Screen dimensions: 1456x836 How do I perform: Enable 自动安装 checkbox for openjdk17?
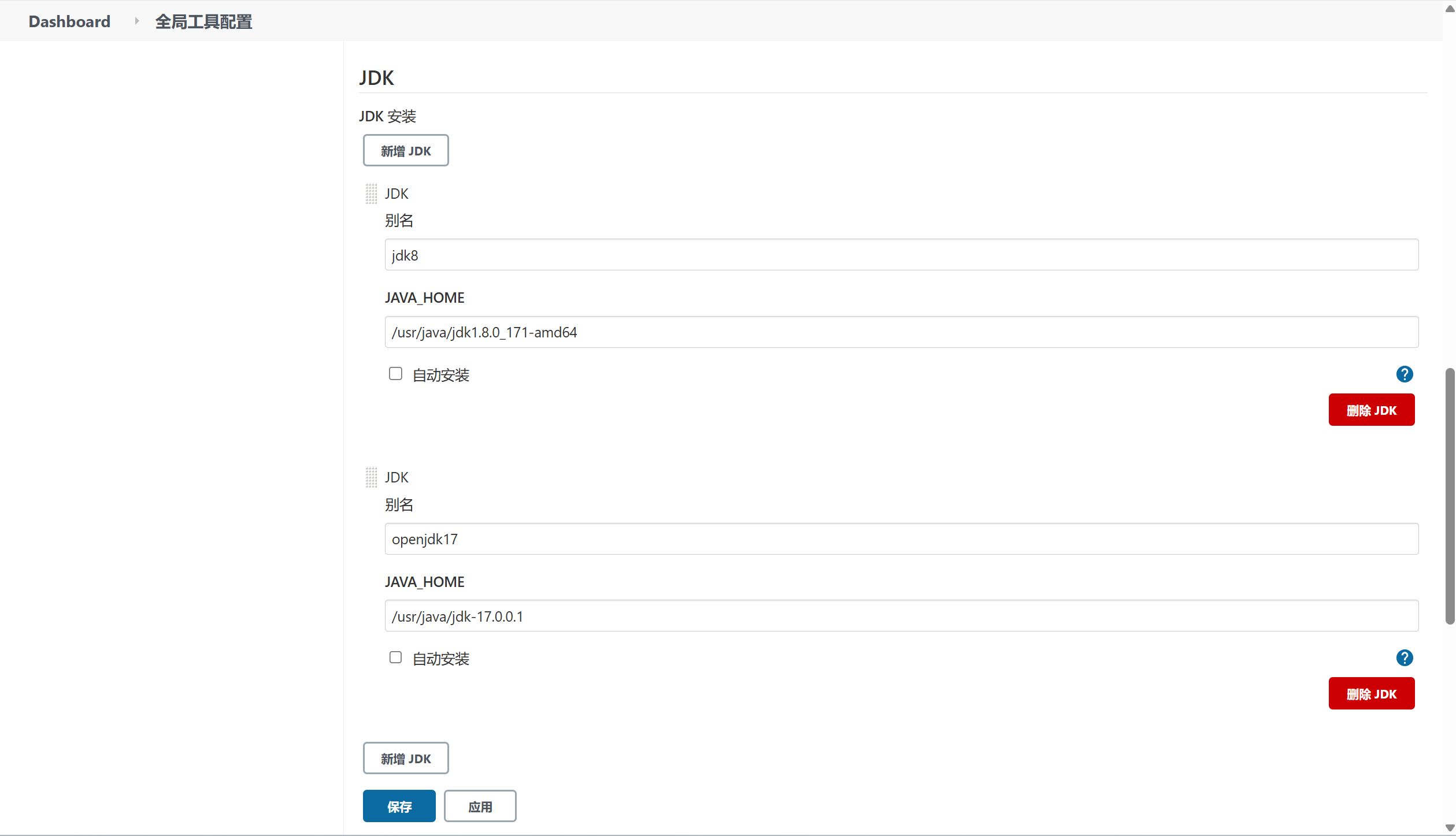(x=395, y=657)
